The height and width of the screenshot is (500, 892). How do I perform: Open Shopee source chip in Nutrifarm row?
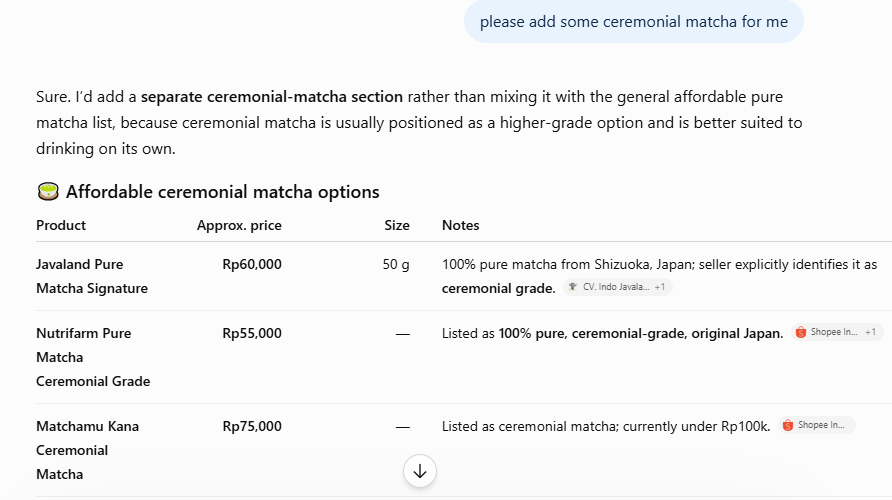tap(837, 332)
